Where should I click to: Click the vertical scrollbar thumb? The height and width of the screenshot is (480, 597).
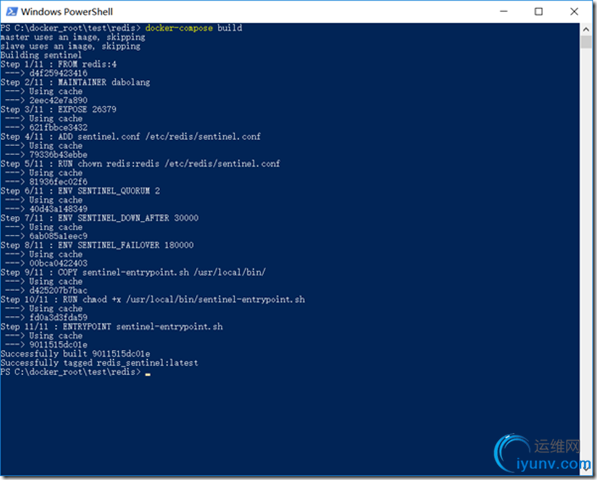click(x=586, y=42)
